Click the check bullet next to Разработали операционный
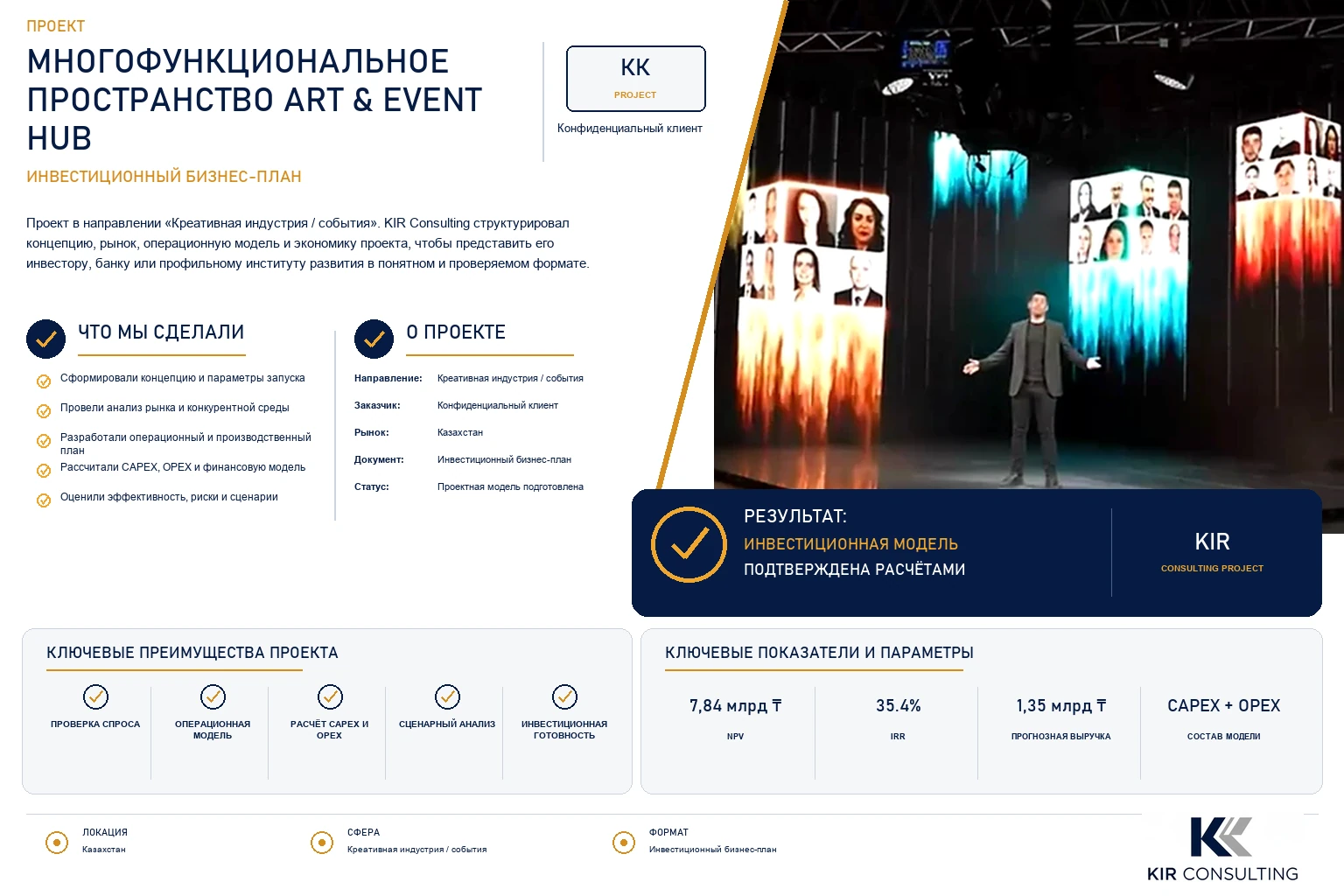 (44, 441)
